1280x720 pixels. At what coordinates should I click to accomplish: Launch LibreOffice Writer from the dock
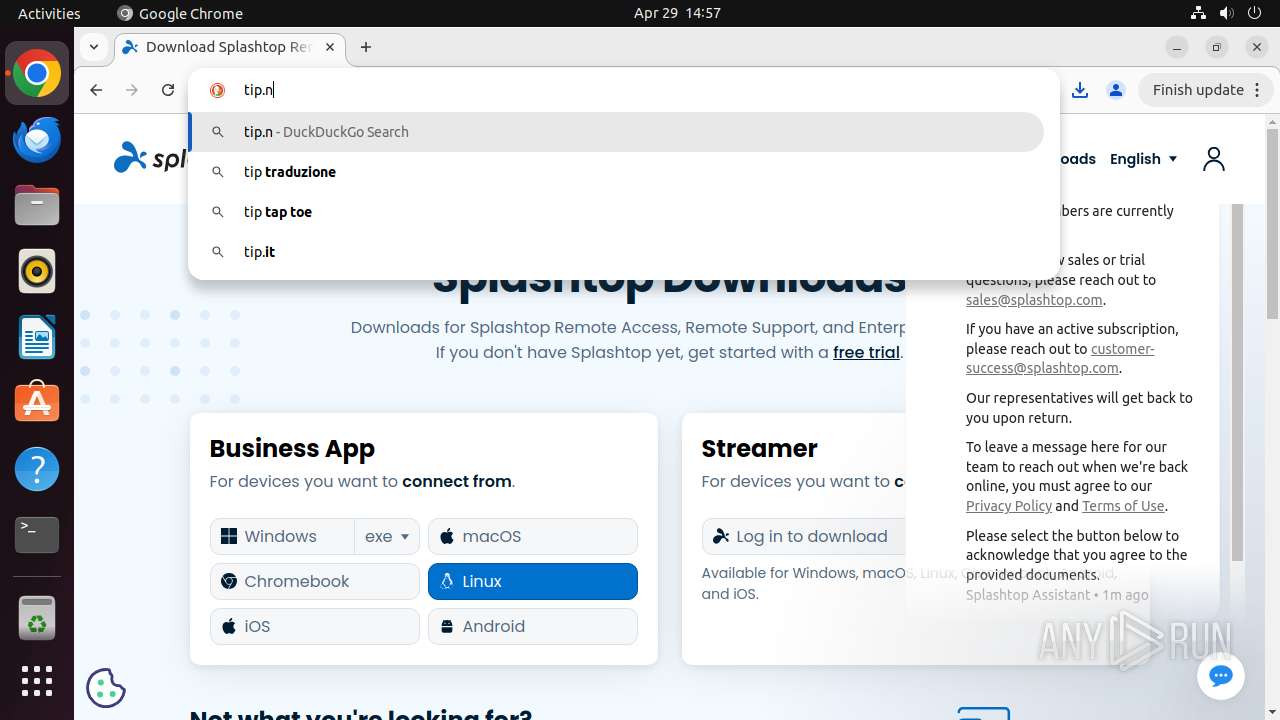tap(37, 338)
